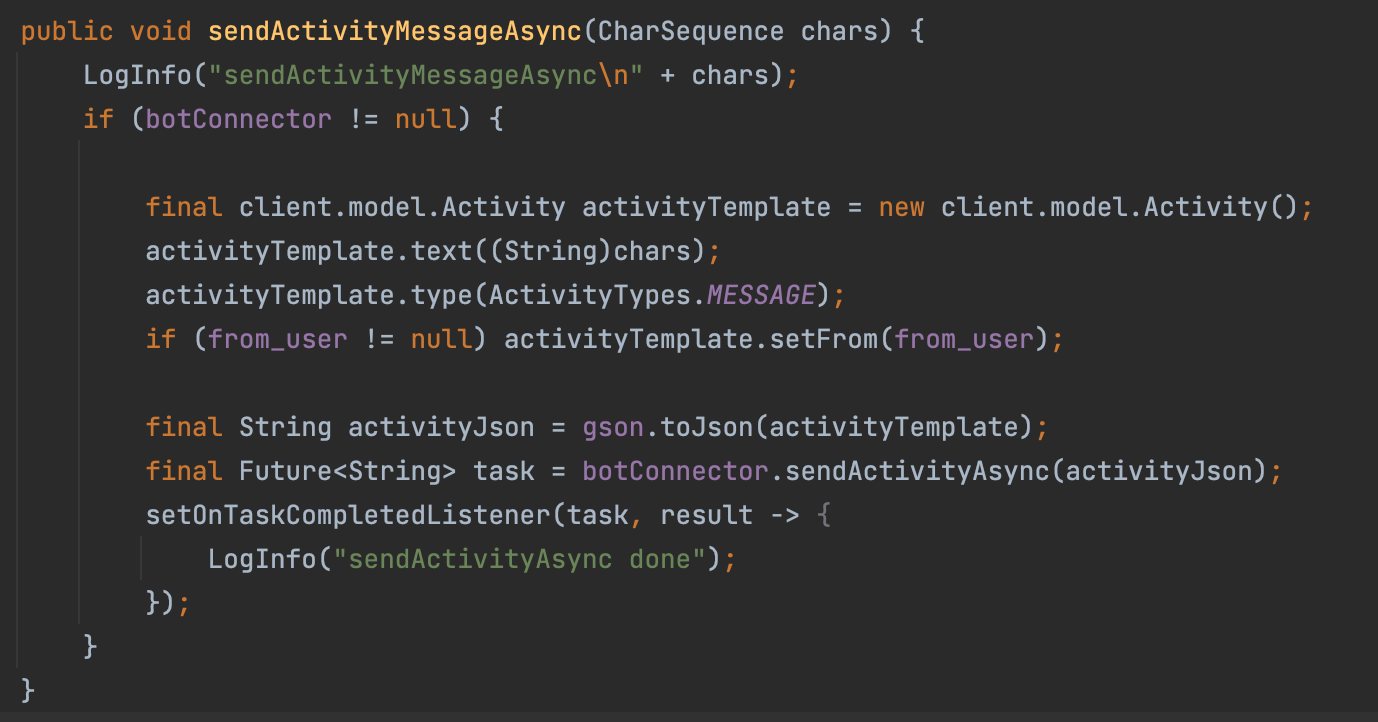The width and height of the screenshot is (1378, 722).
Task: Click botConnector in the if null check
Action: pos(238,119)
